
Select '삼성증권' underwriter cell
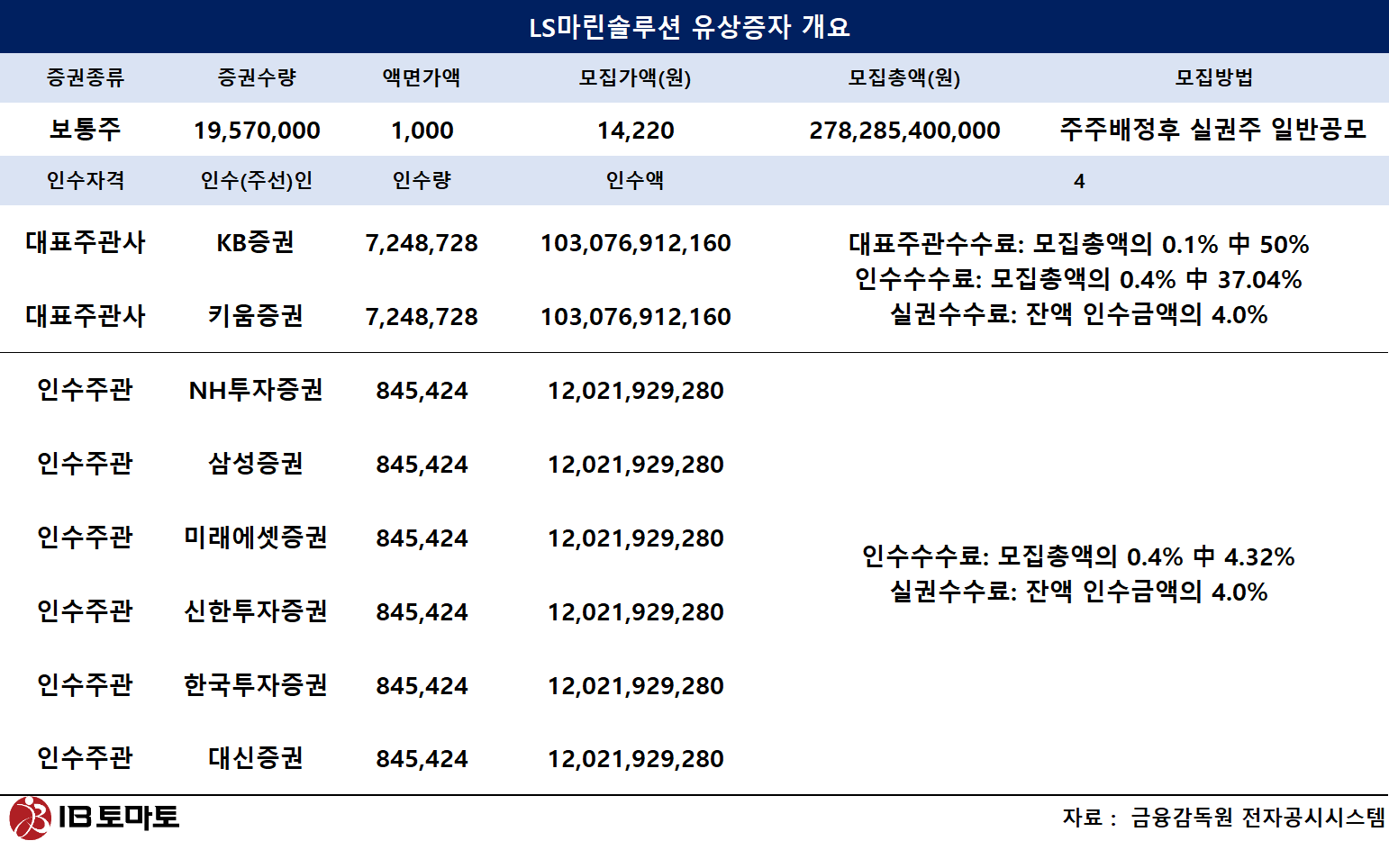(256, 464)
